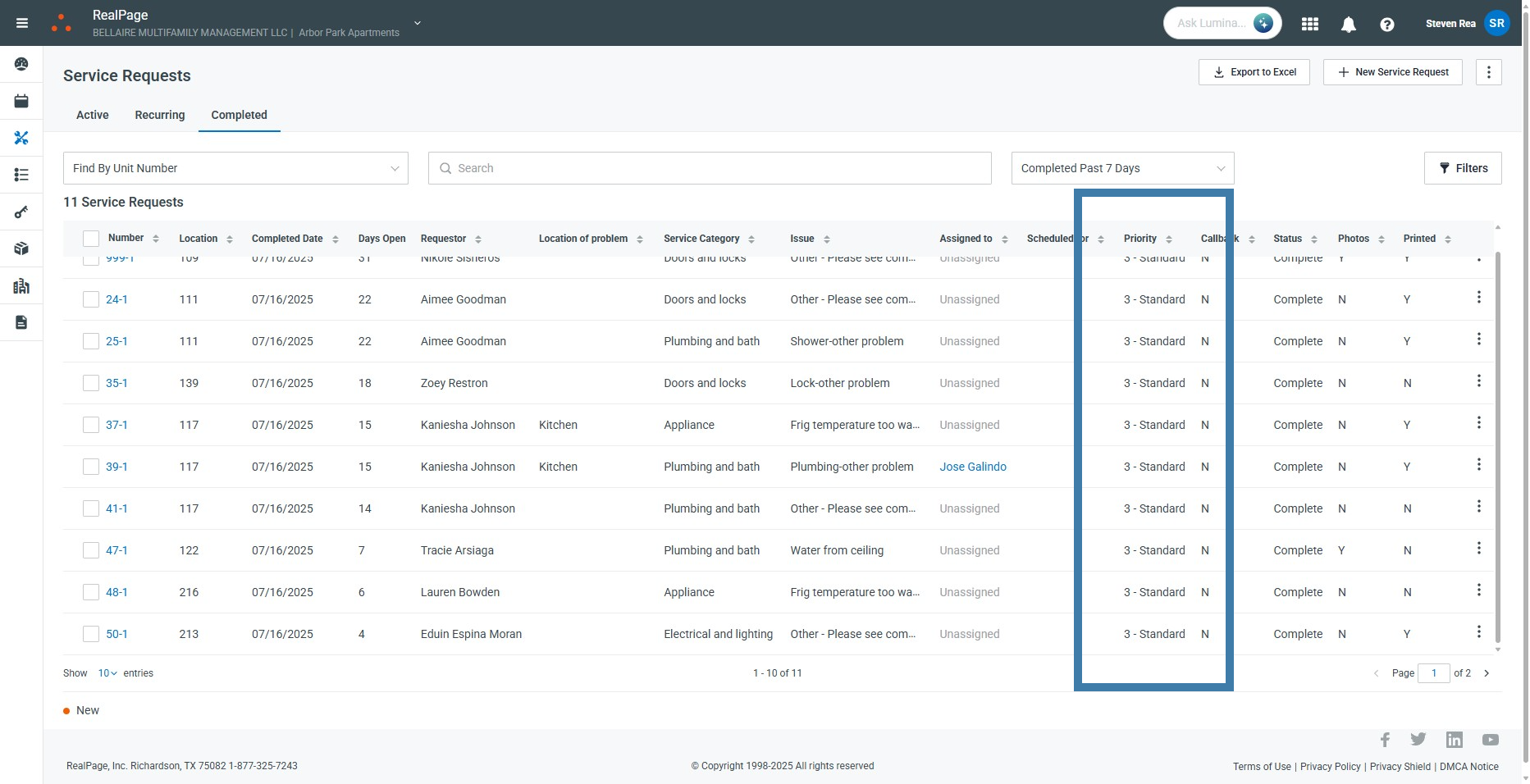Open the hamburger navigation menu
Screen dimensions: 1530x784
point(22,23)
